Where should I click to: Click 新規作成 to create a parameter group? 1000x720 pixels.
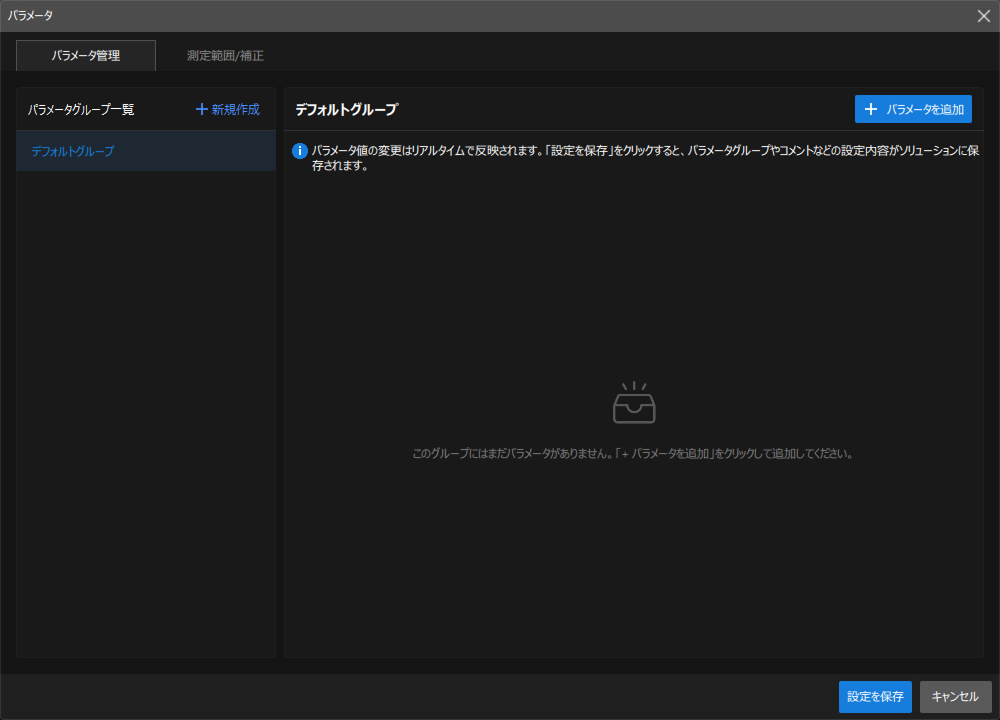(x=228, y=110)
